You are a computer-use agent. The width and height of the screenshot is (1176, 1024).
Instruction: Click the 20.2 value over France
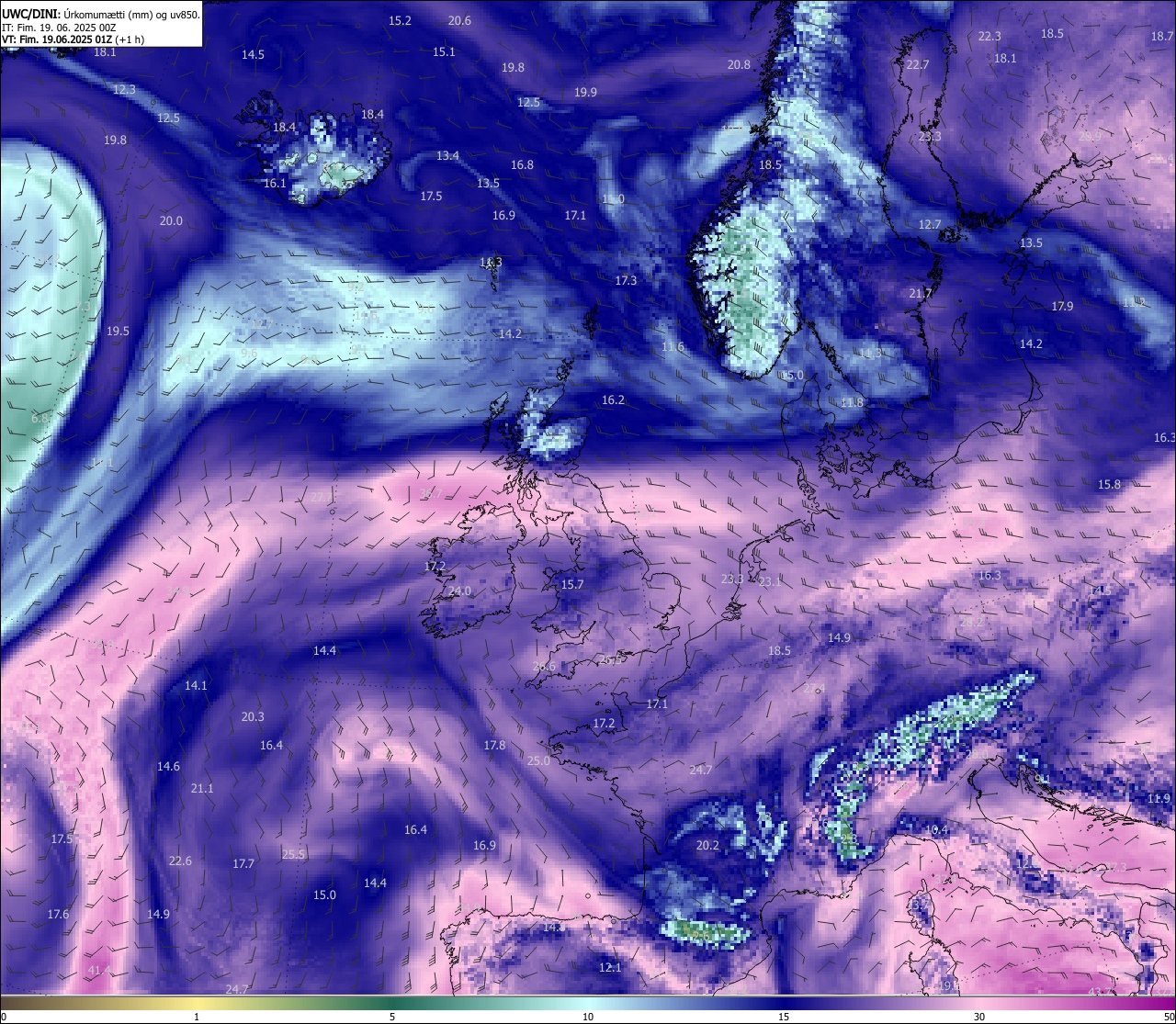tap(707, 845)
